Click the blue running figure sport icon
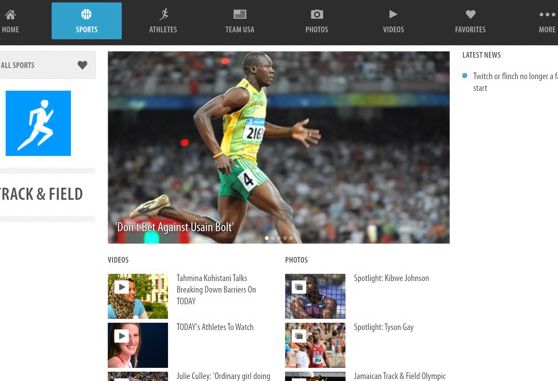 (38, 123)
